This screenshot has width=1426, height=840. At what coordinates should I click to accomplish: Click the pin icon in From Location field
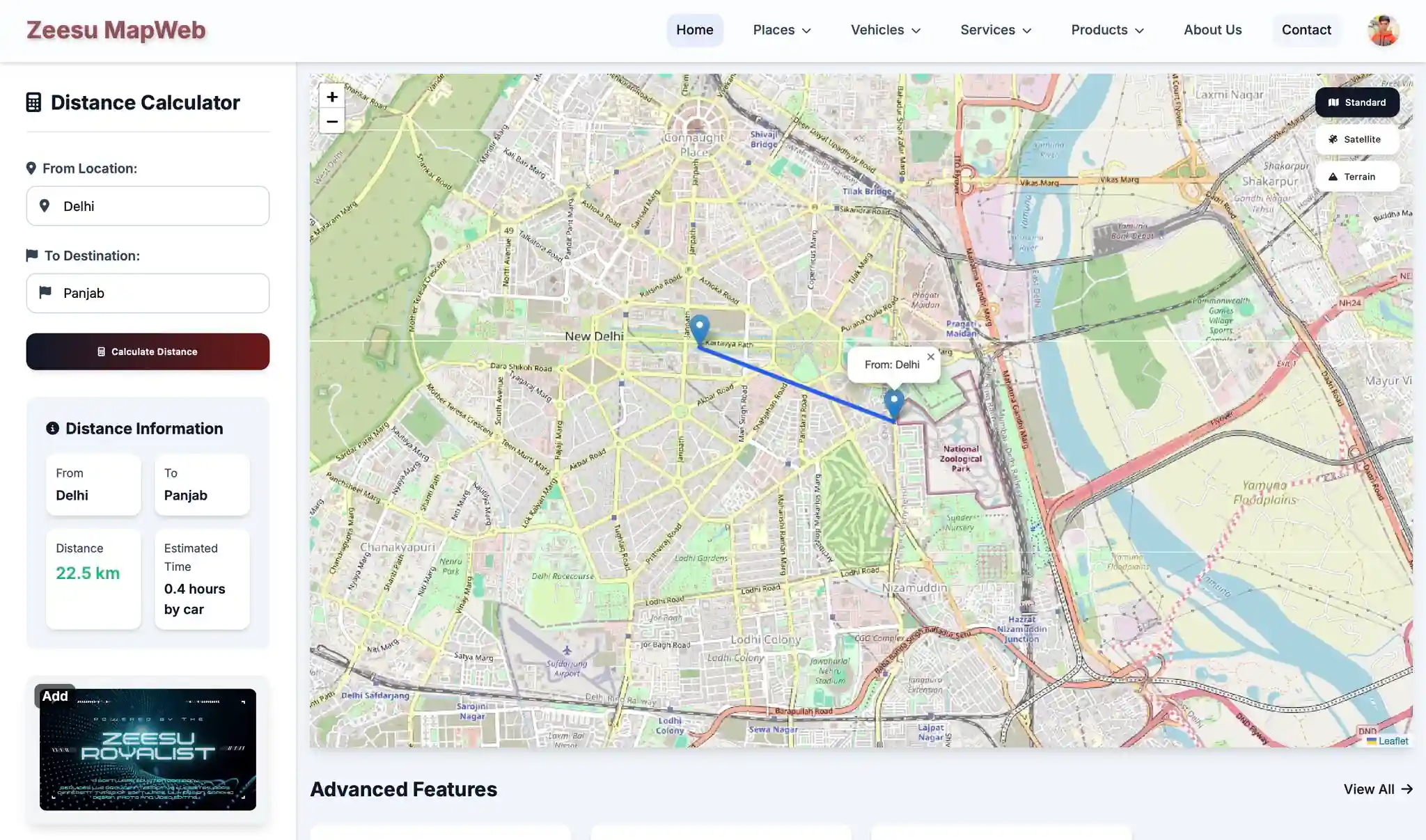tap(45, 206)
